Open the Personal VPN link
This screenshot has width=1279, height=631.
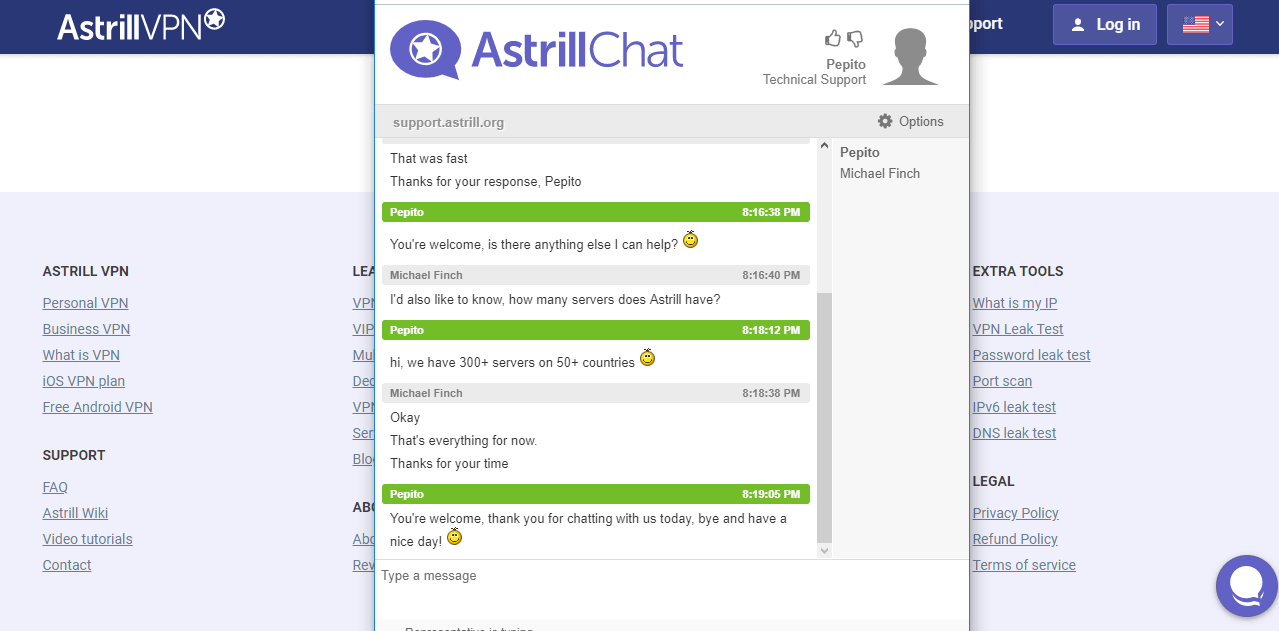(x=85, y=303)
